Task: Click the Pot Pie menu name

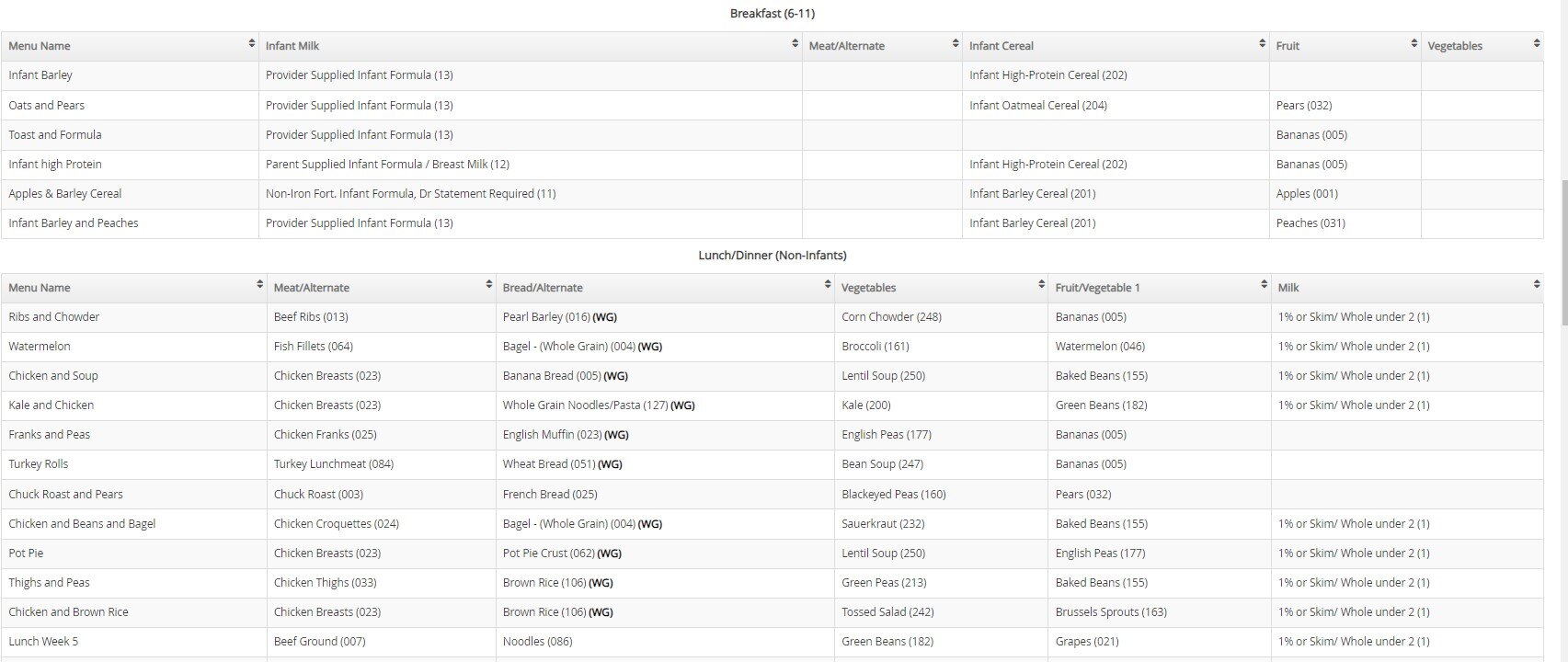Action: (x=26, y=554)
